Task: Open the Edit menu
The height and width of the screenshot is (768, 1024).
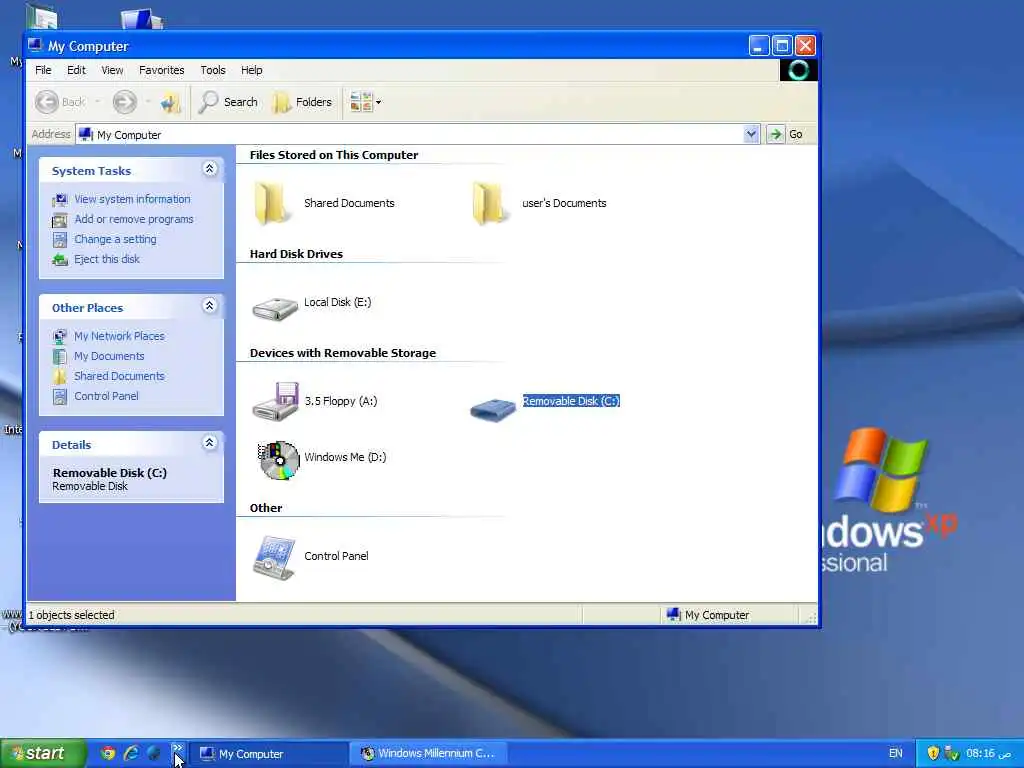Action: point(76,70)
